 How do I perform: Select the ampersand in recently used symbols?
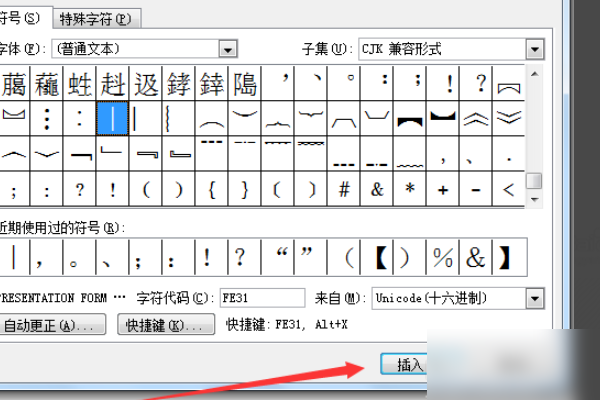(476, 257)
